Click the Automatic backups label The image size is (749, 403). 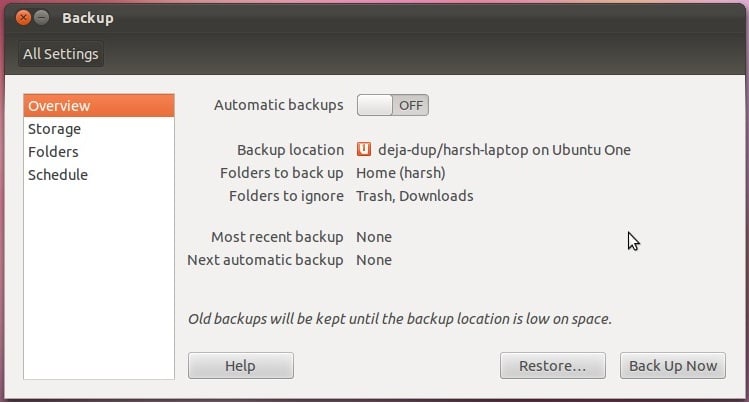pyautogui.click(x=279, y=104)
